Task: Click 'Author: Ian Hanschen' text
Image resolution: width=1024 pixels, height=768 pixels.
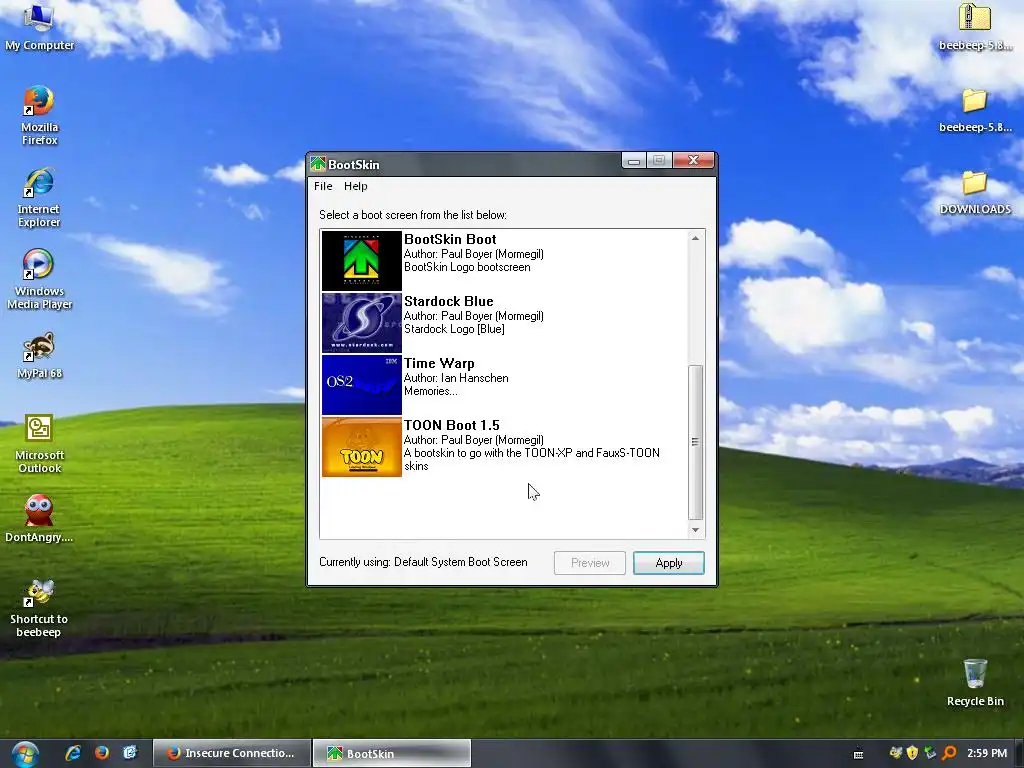Action: pos(456,378)
